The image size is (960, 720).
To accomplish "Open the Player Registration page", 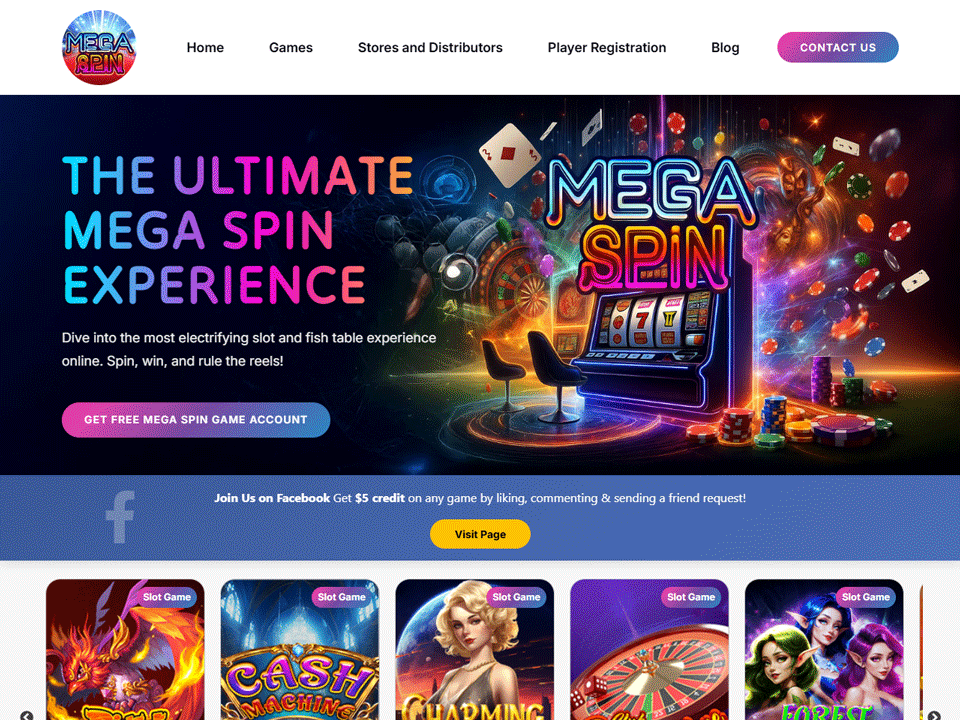I will pos(607,47).
